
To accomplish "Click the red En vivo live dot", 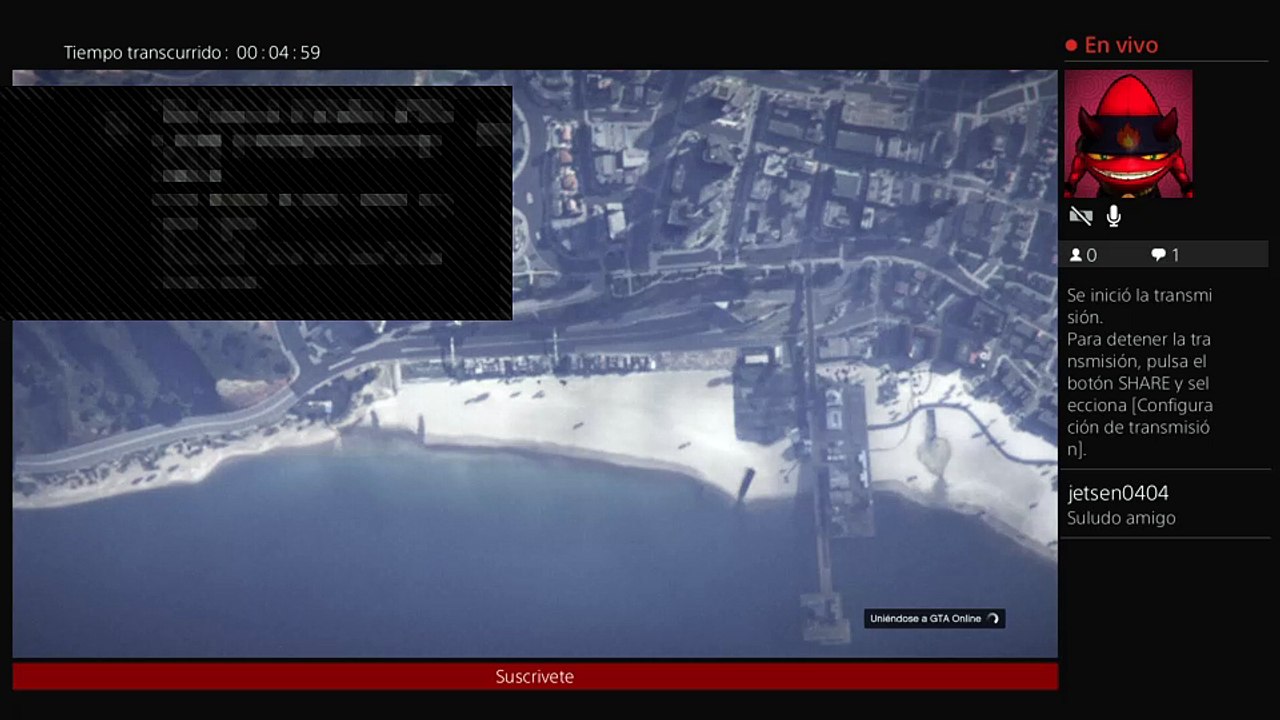I will point(1071,45).
